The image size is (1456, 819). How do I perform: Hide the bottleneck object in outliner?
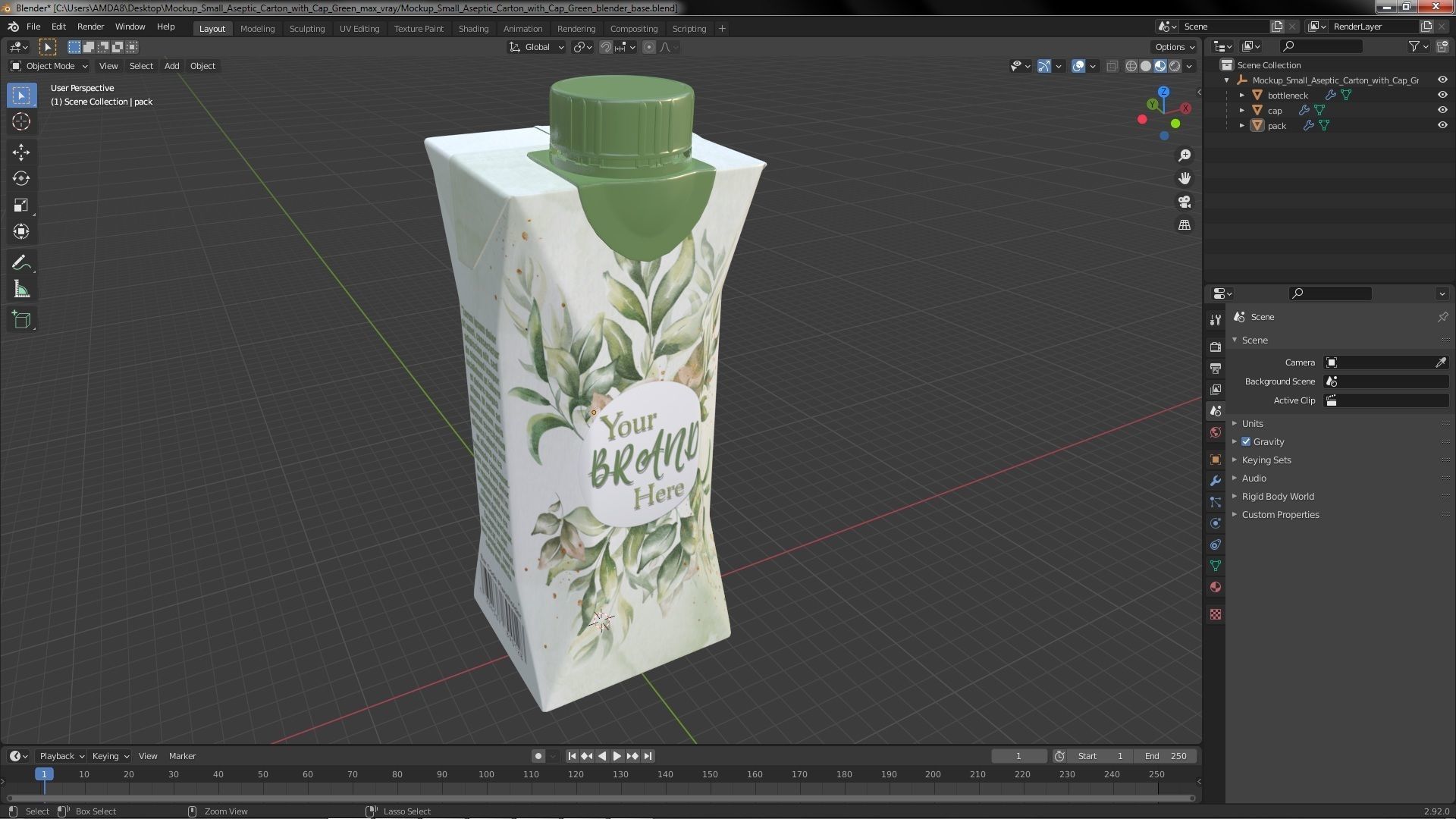coord(1442,95)
